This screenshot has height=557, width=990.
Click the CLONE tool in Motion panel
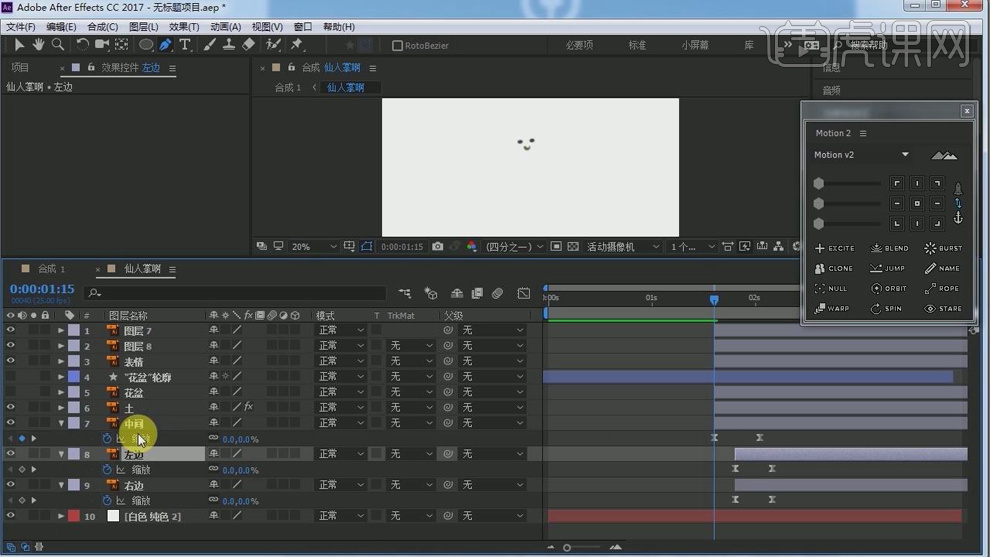point(833,268)
